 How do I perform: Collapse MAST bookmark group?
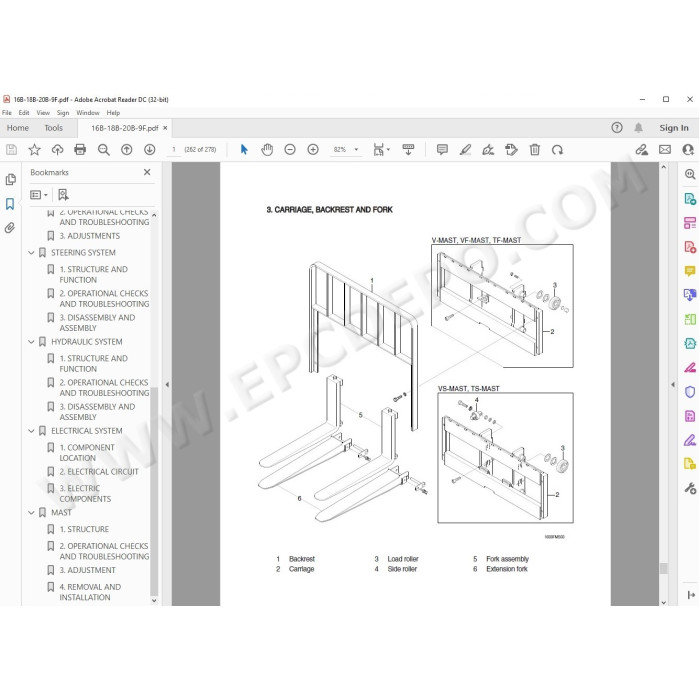pyautogui.click(x=31, y=512)
